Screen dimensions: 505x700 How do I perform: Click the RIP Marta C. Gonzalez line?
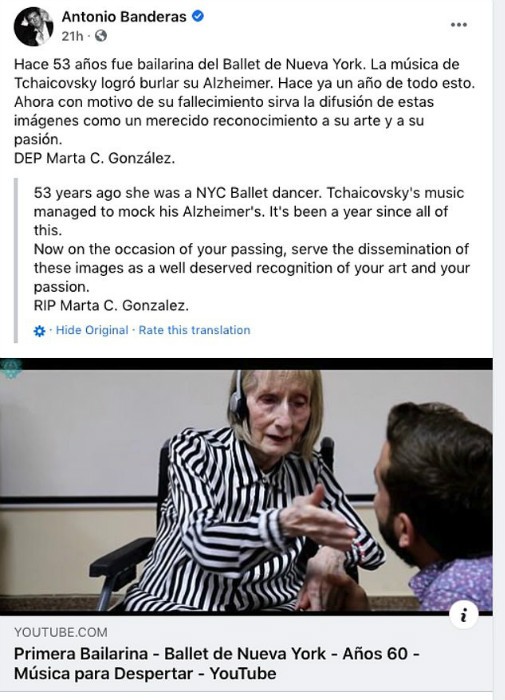click(x=111, y=306)
